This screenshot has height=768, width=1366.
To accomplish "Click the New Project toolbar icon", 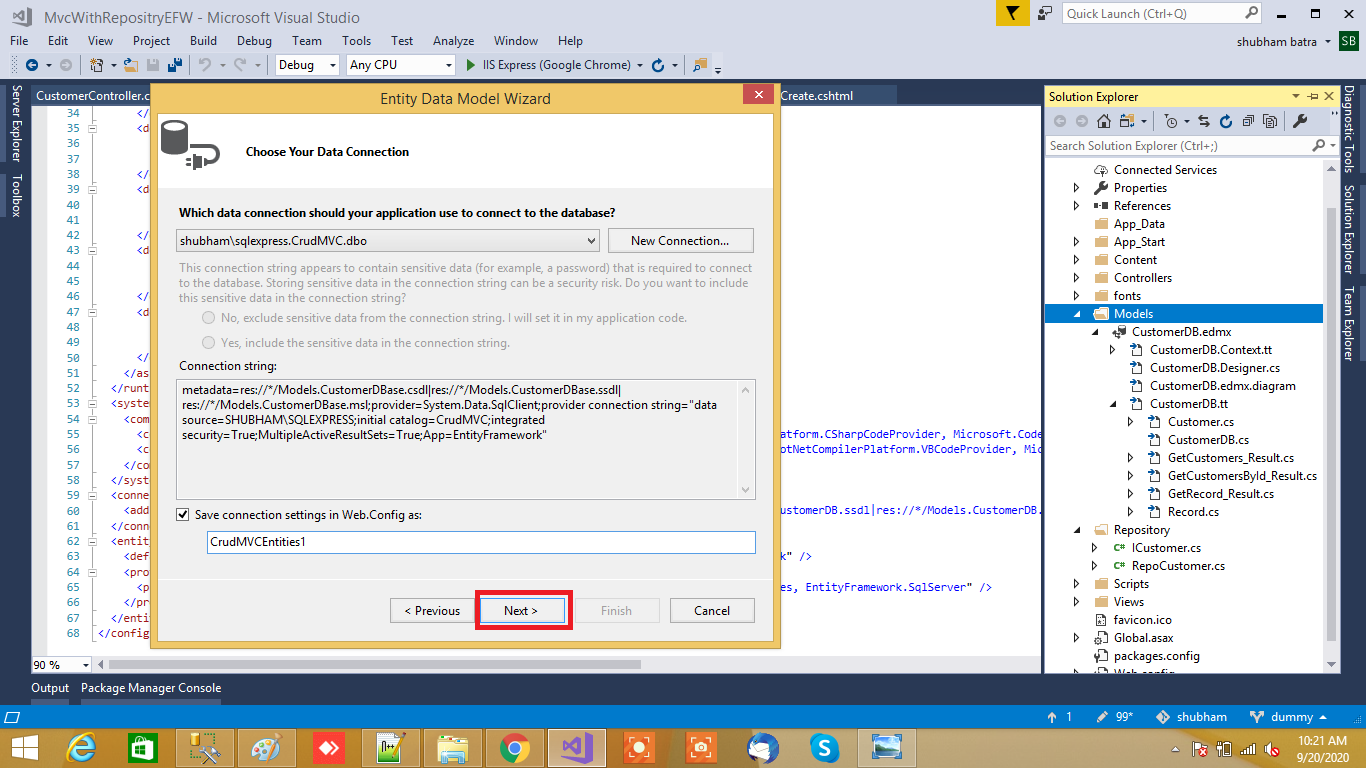I will coord(97,65).
